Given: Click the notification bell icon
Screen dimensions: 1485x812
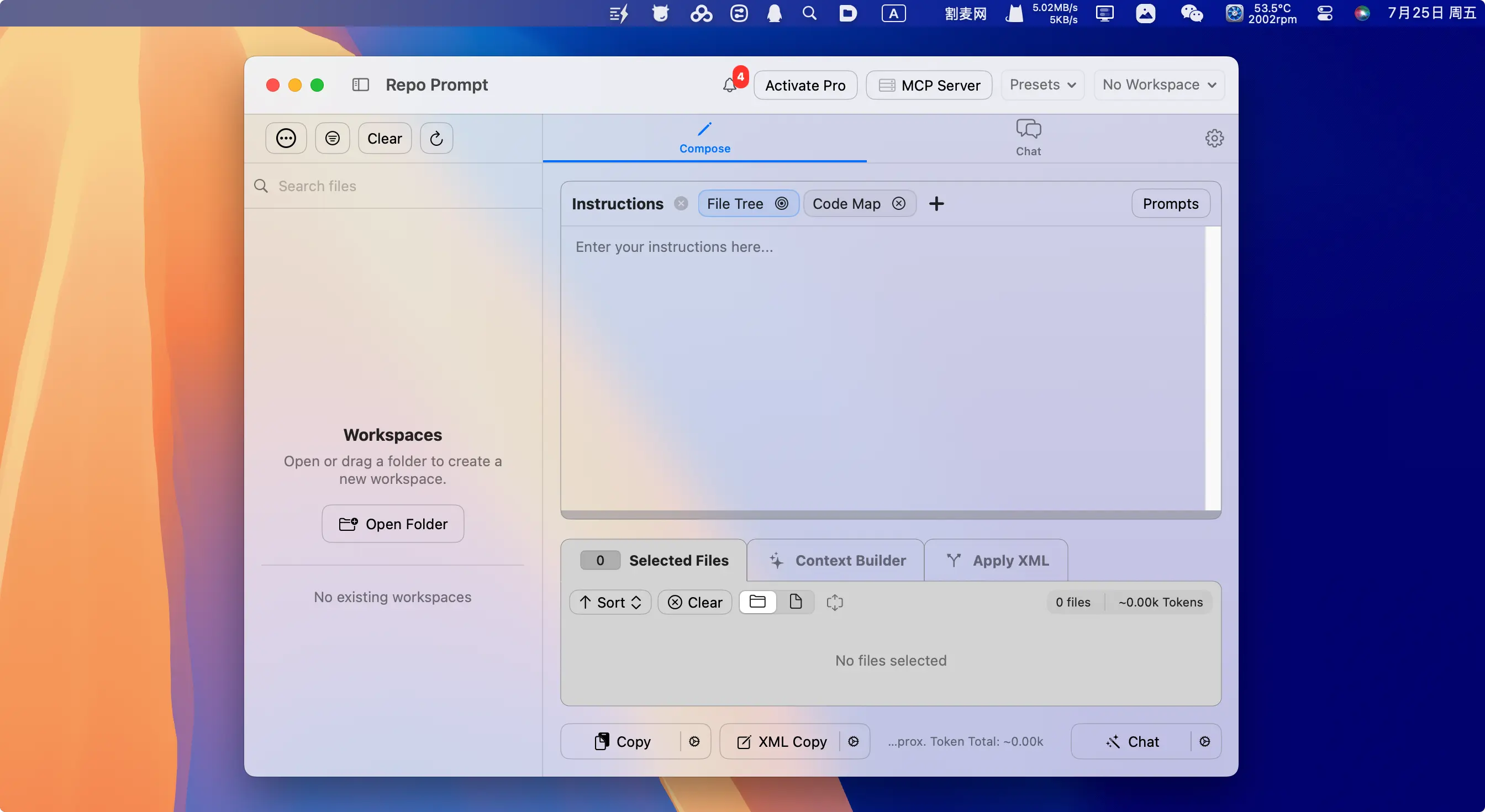Looking at the screenshot, I should pyautogui.click(x=729, y=86).
